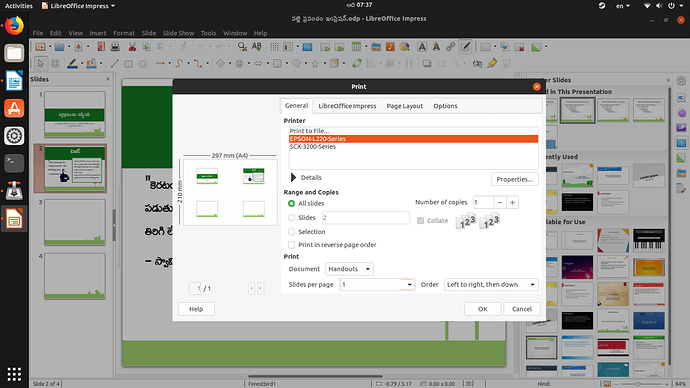Screen dimensions: 690x388
Task: Select All slides radio button
Action: 291,203
